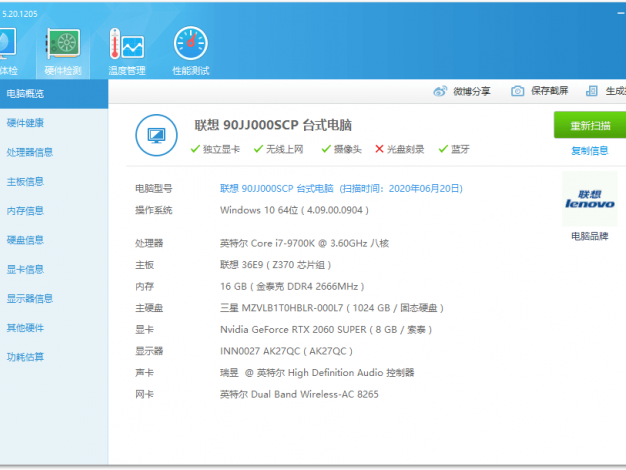Click the Dual Band Wireless-AC 8265 value

click(x=299, y=394)
